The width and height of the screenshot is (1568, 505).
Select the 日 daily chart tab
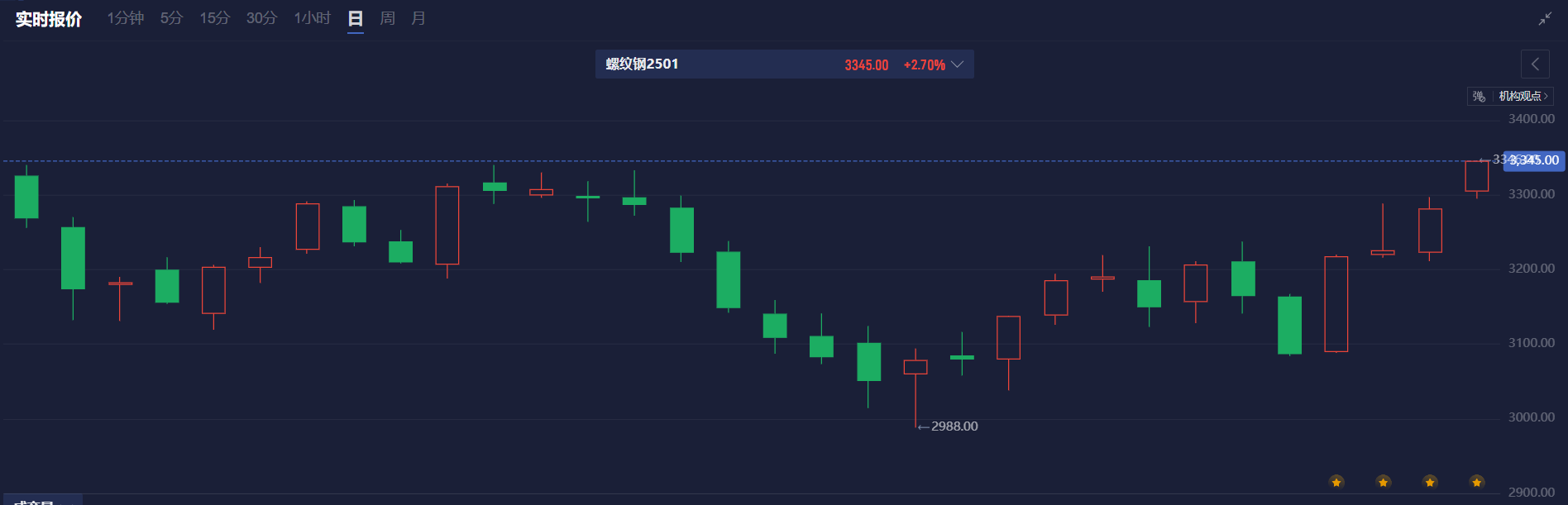point(356,19)
